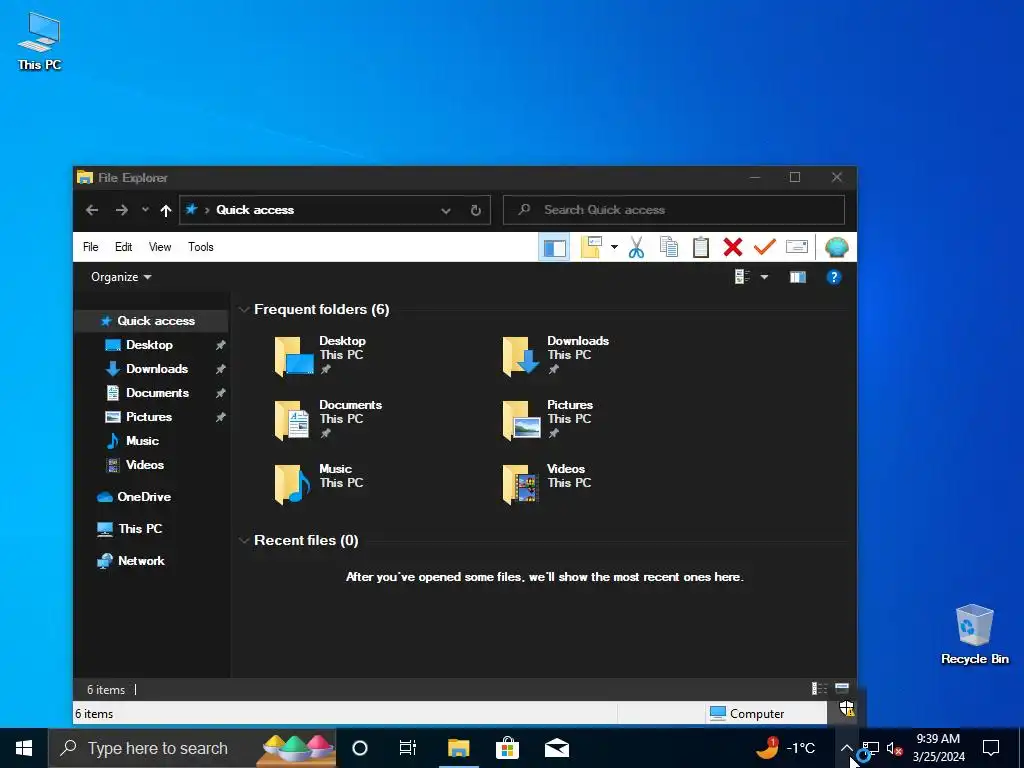The width and height of the screenshot is (1024, 768).
Task: Open the View menu
Action: pos(160,247)
